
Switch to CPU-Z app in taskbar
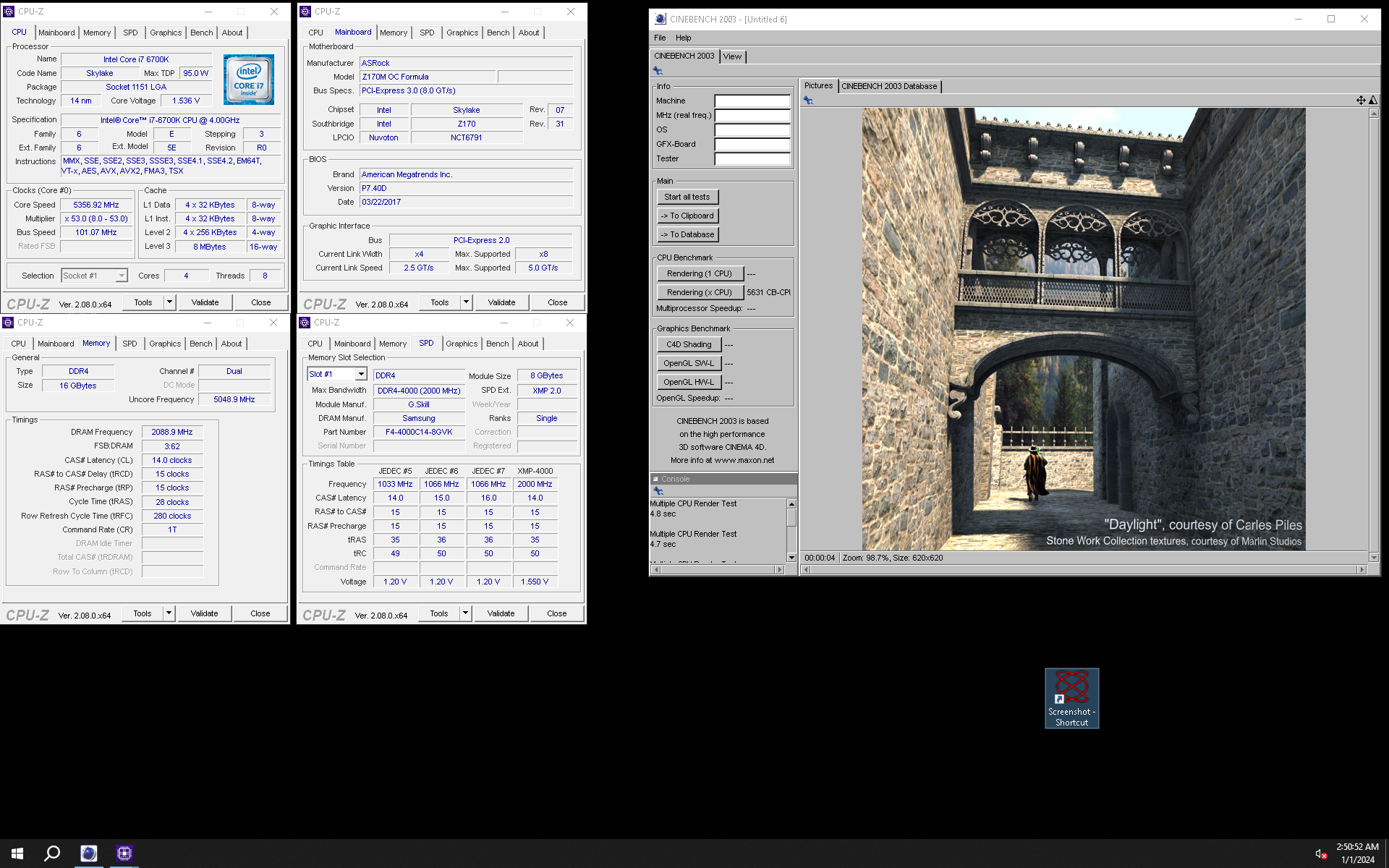(x=124, y=854)
